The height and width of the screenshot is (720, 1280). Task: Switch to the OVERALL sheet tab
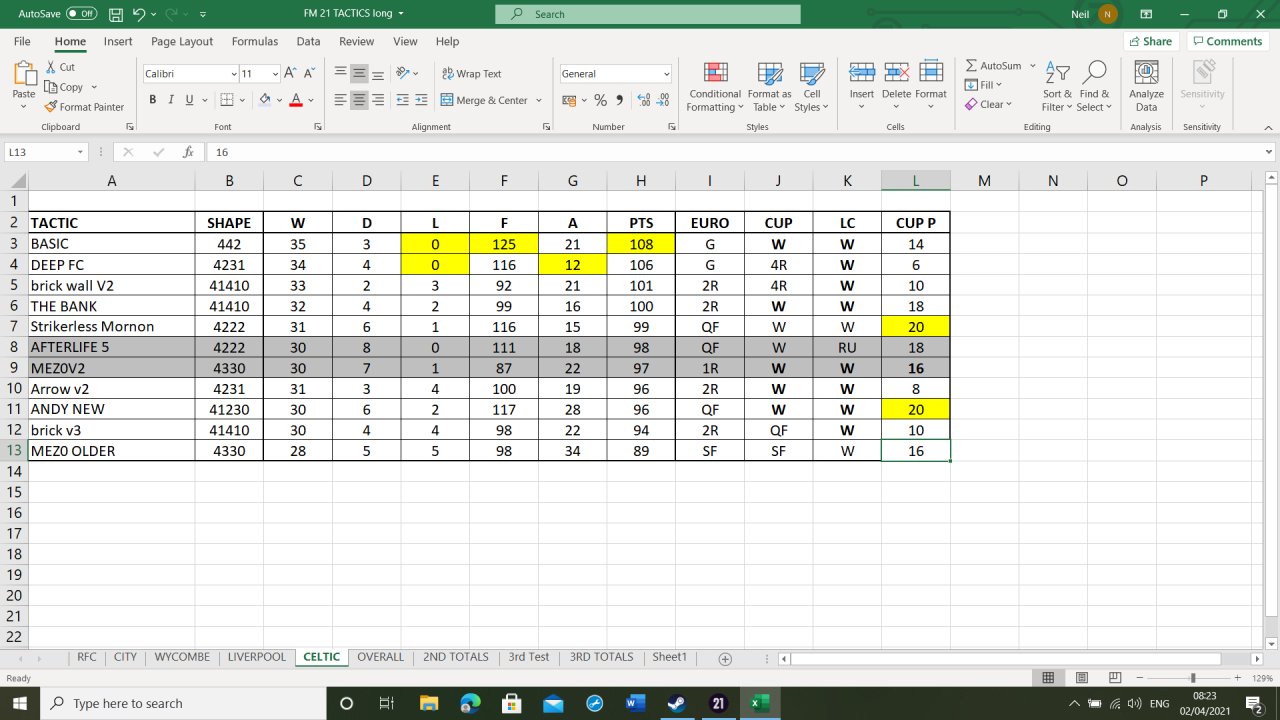381,657
